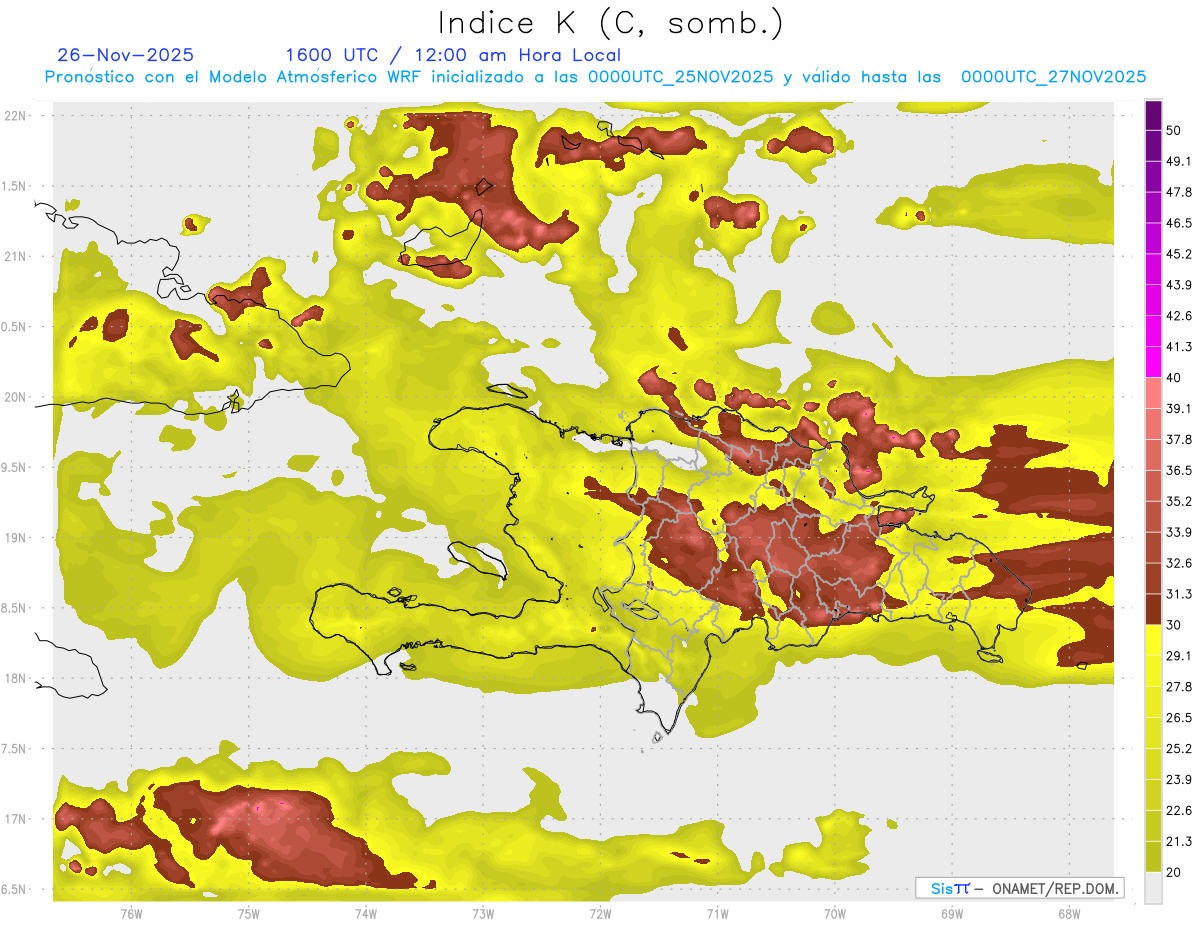Click colorbar value "35.2"
The width and height of the screenshot is (1200, 927).
[1179, 501]
